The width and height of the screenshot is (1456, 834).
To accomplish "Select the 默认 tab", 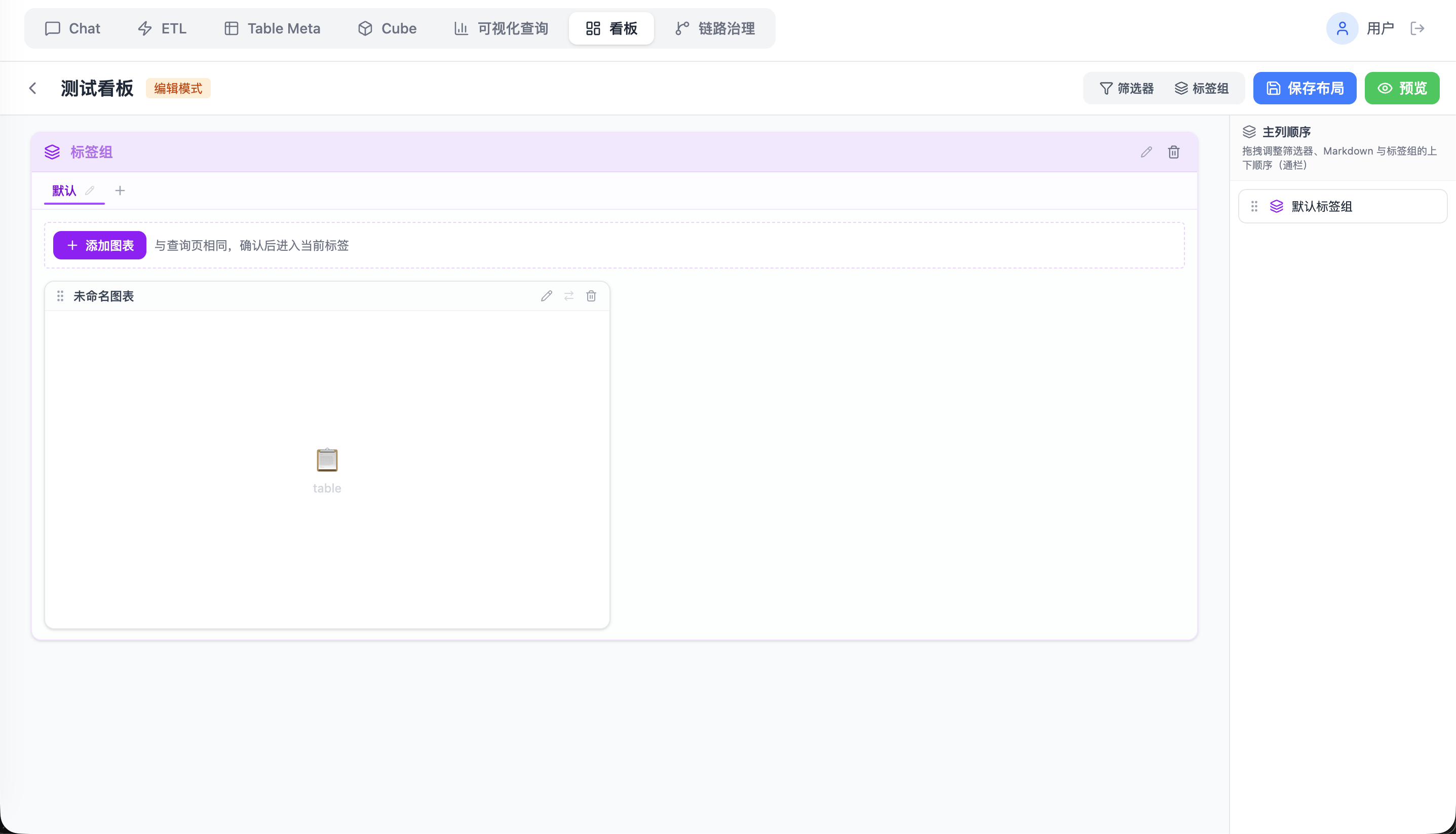I will (x=64, y=191).
